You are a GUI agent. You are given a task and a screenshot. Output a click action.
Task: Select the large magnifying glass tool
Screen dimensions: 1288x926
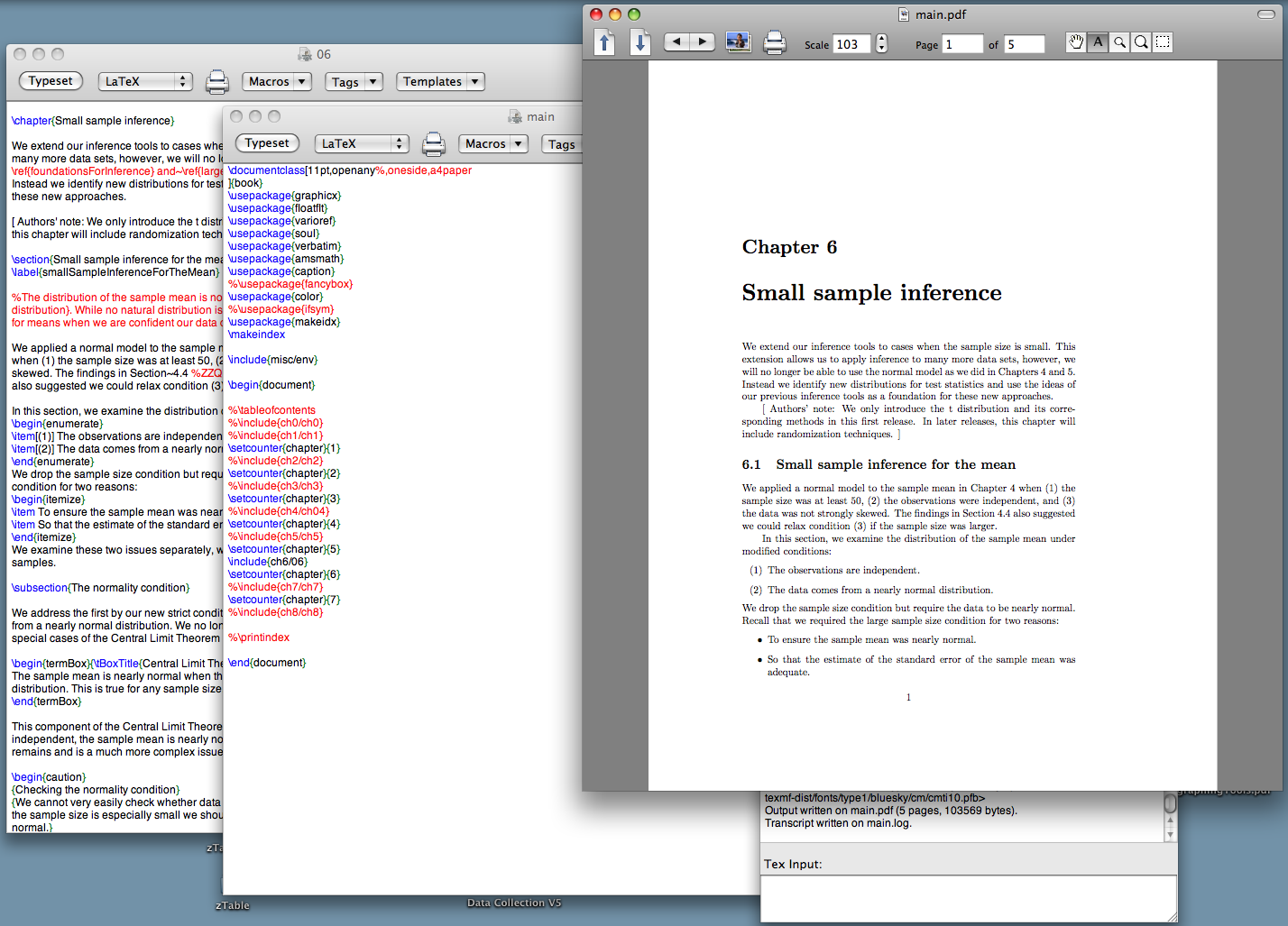pyautogui.click(x=1141, y=42)
